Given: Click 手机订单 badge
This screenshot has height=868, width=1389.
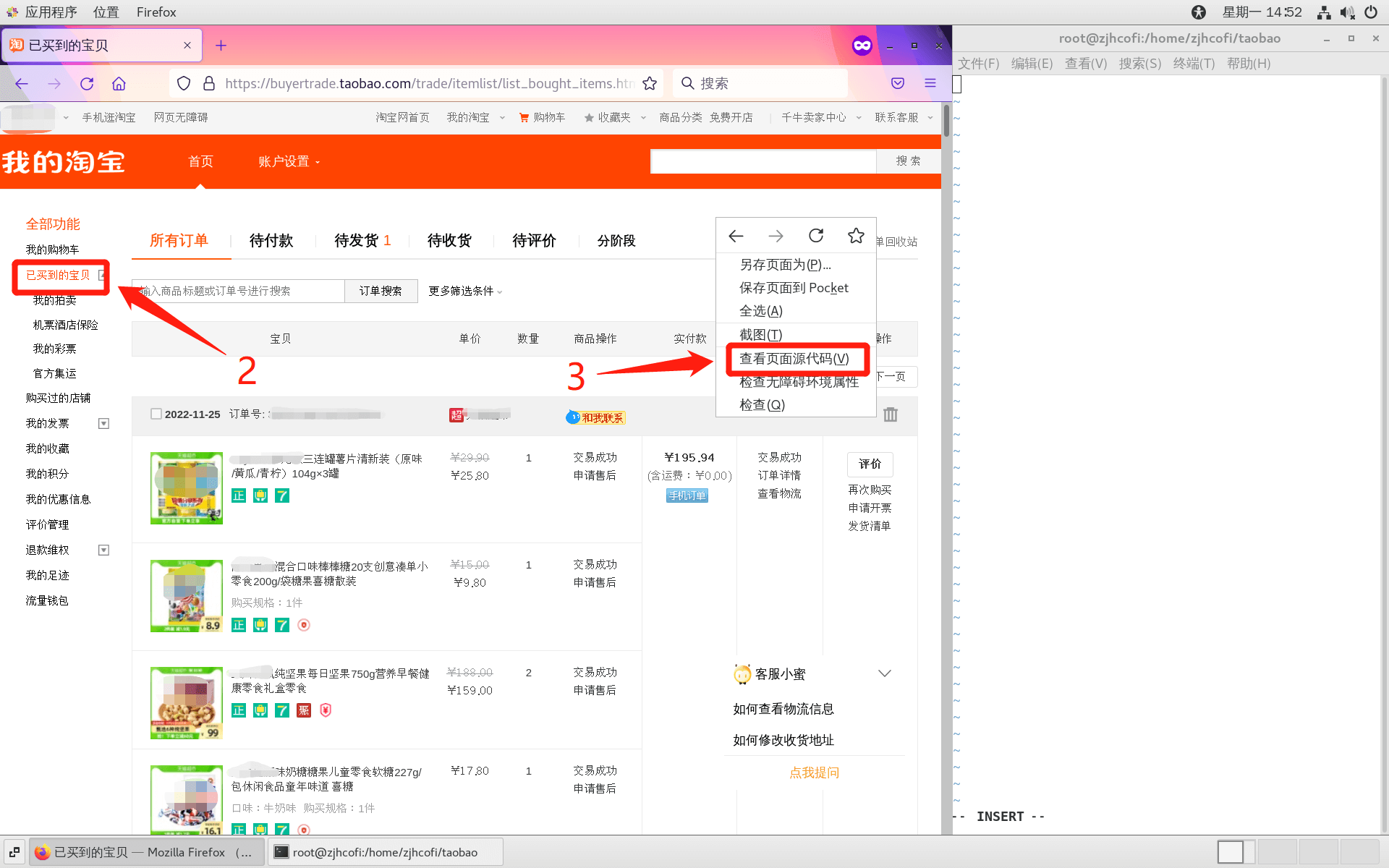Looking at the screenshot, I should [x=687, y=495].
